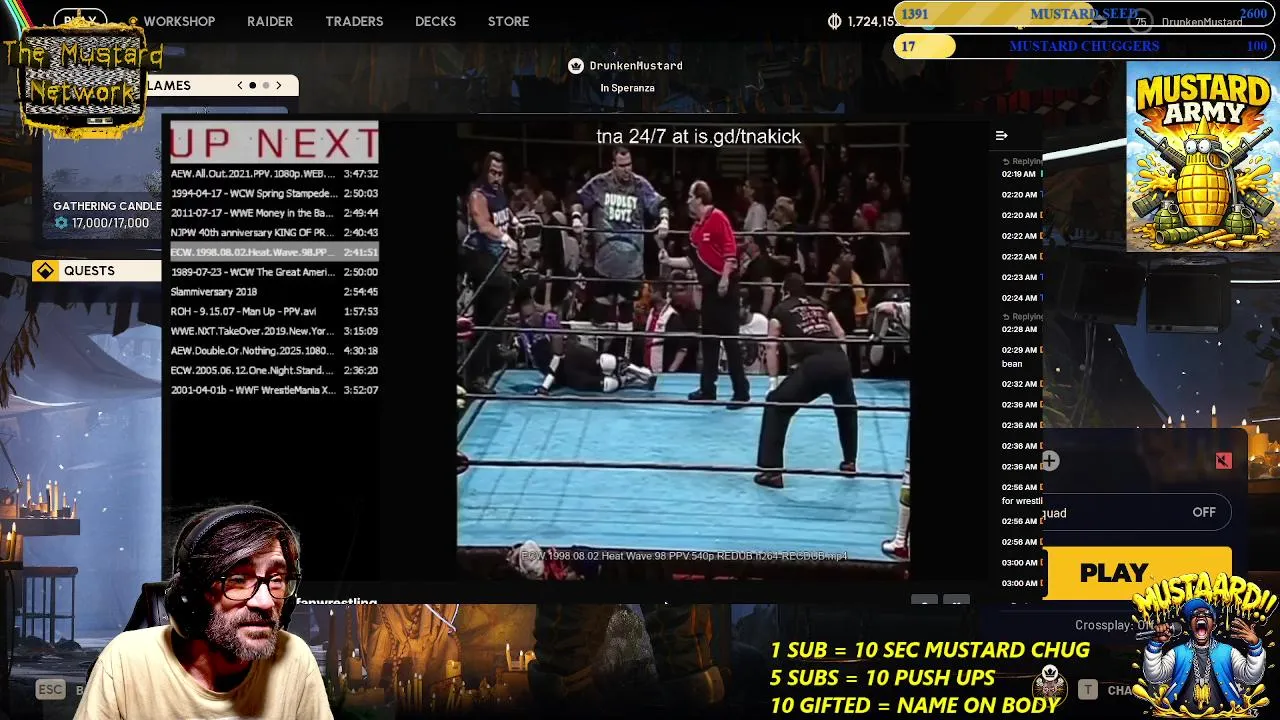Viewport: 1280px width, 720px height.
Task: Open the Quests panel
Action: point(97,270)
